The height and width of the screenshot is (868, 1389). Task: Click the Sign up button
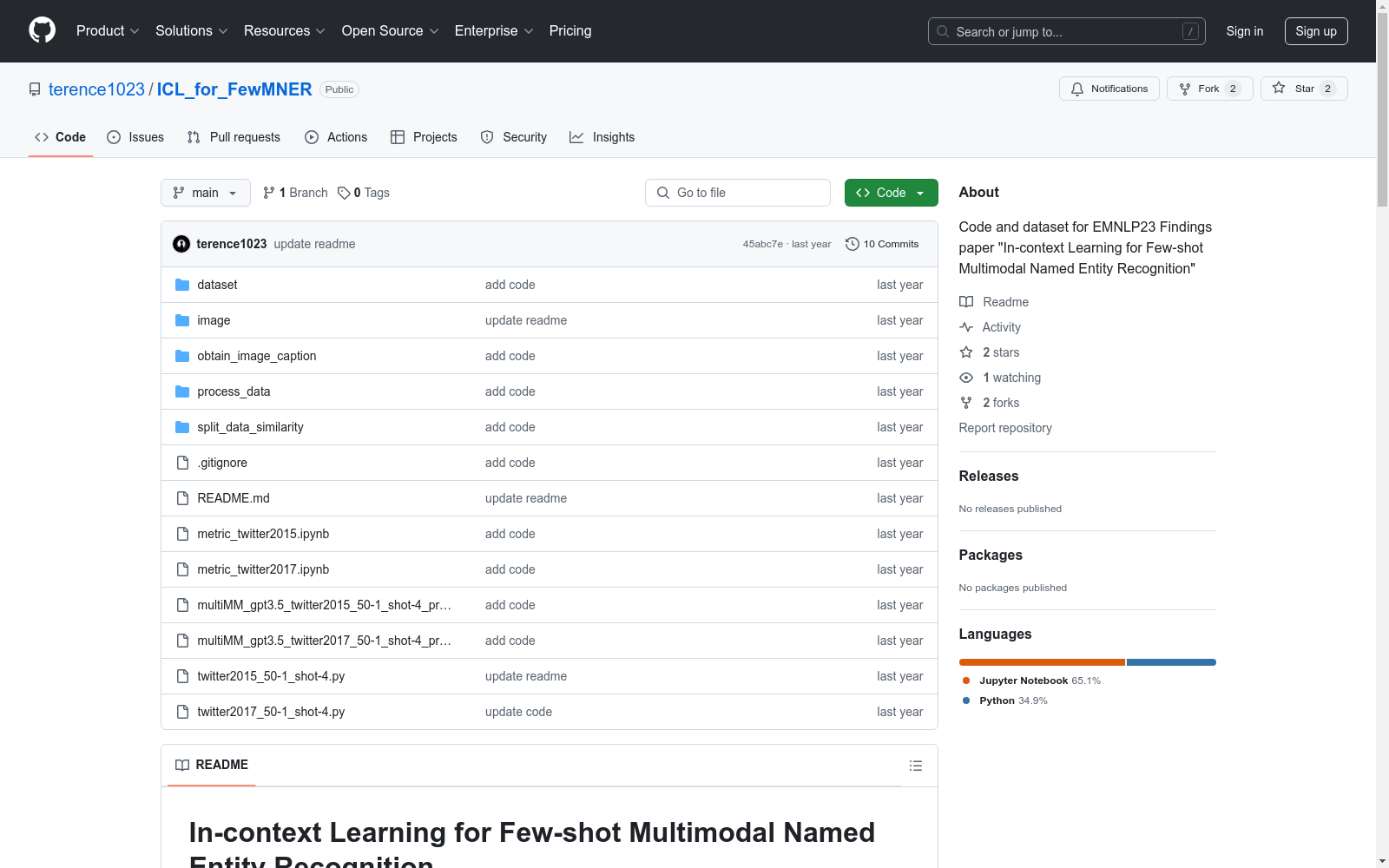tap(1316, 31)
